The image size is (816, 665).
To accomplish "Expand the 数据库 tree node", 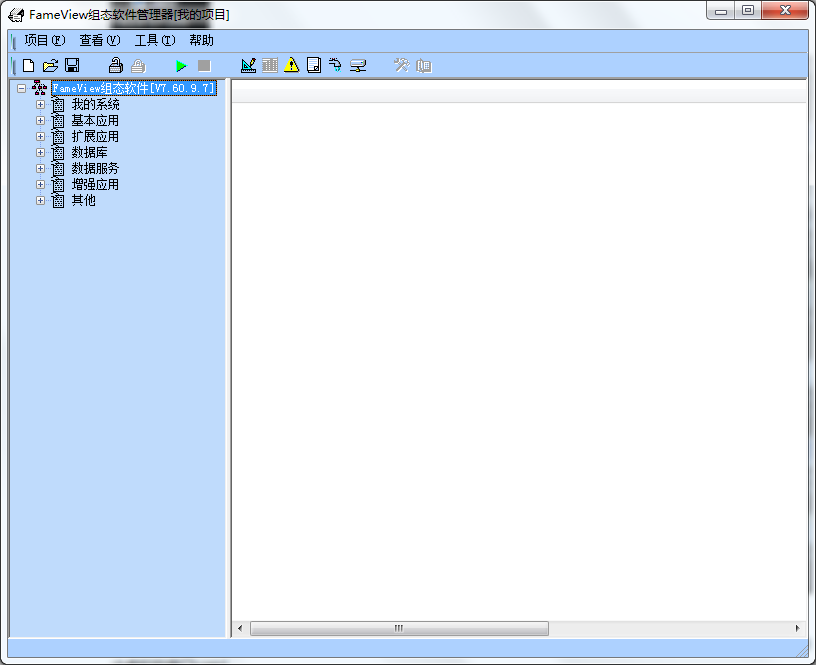I will [41, 153].
